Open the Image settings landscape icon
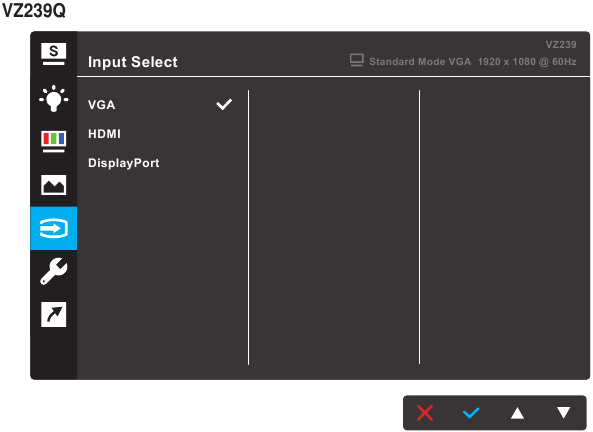The image size is (593, 432). (53, 185)
